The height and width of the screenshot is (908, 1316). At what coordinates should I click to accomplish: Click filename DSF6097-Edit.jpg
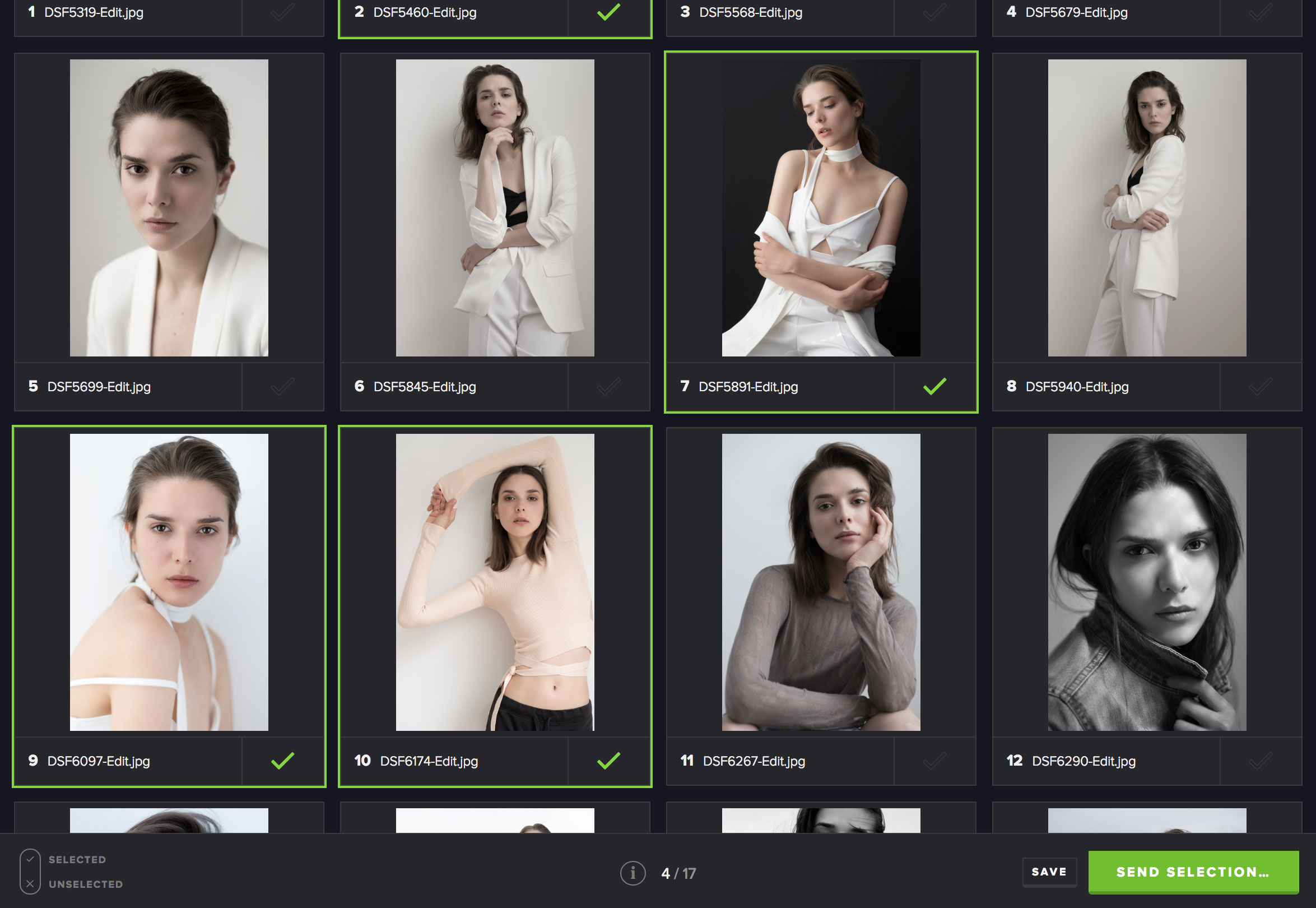[99, 761]
